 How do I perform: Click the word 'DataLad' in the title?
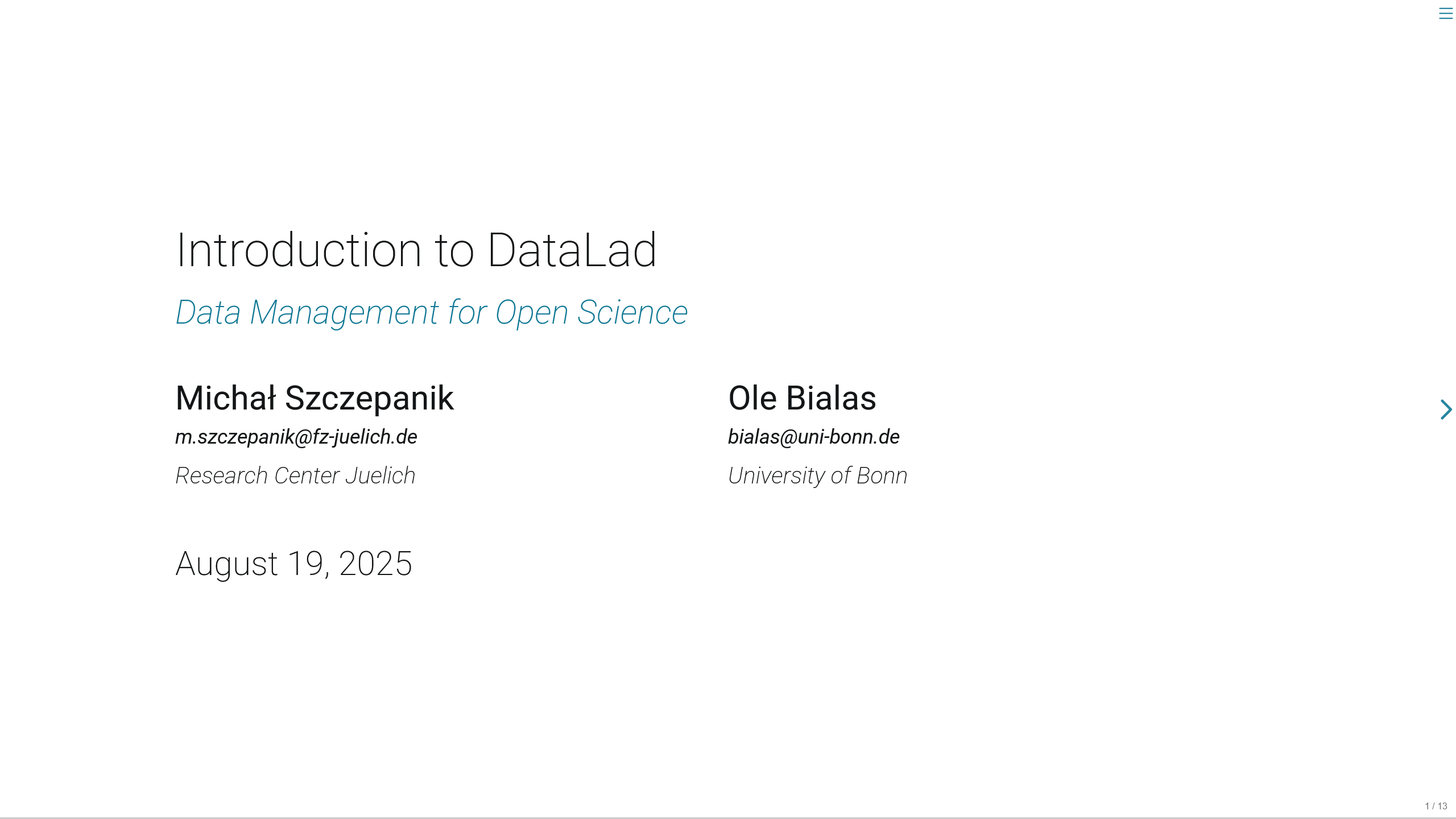[572, 250]
